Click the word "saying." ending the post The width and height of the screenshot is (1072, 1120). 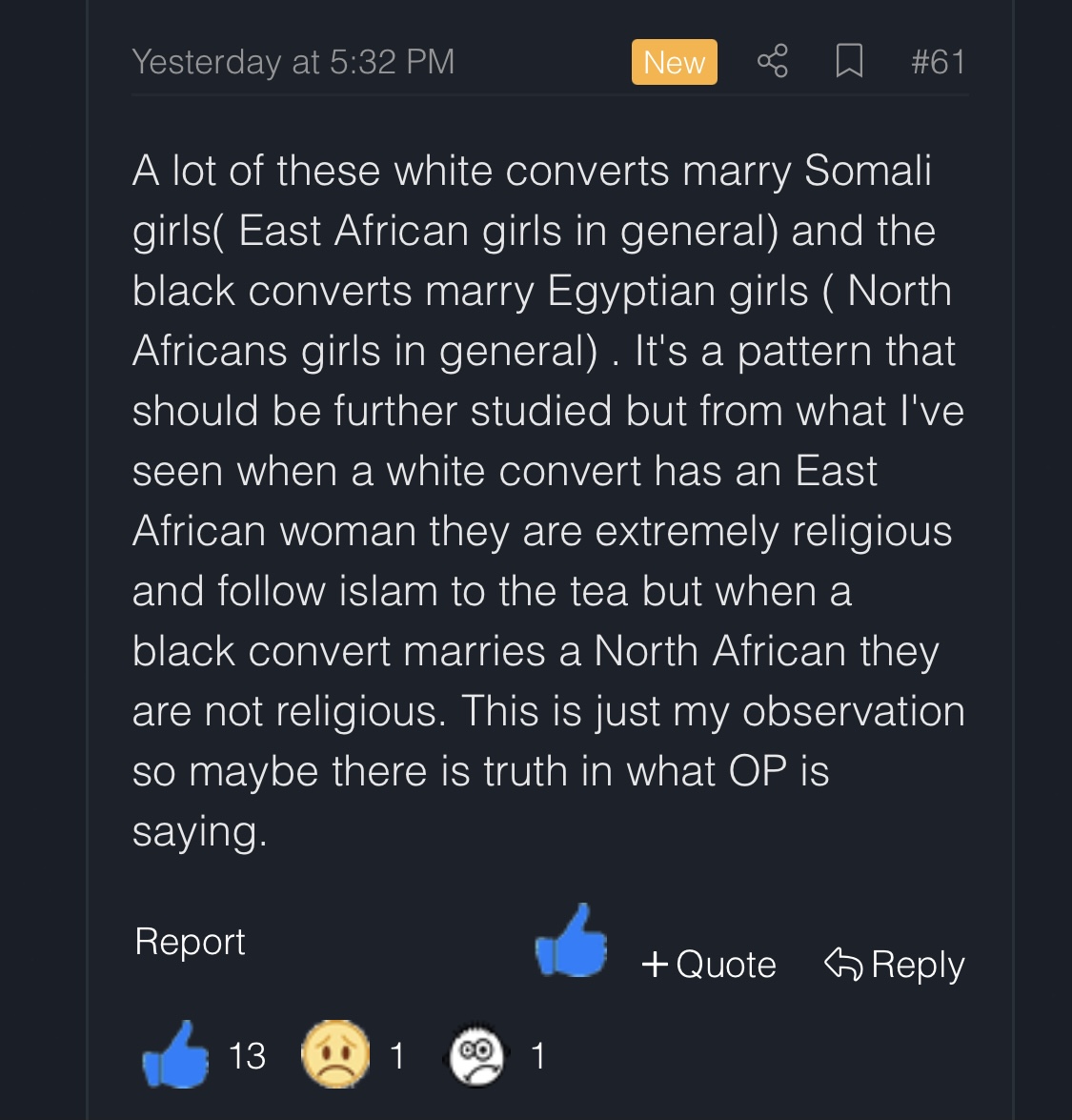coord(200,832)
